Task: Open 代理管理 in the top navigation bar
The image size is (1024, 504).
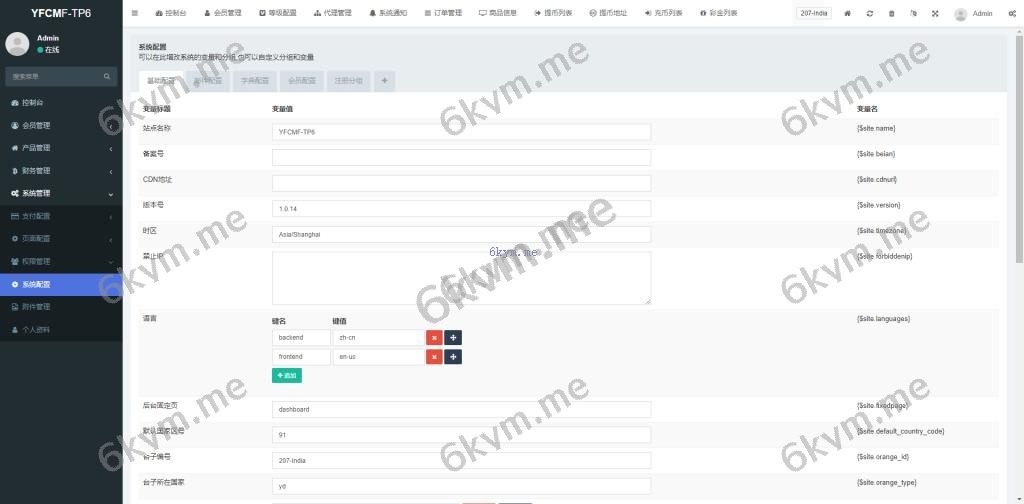Action: 332,13
